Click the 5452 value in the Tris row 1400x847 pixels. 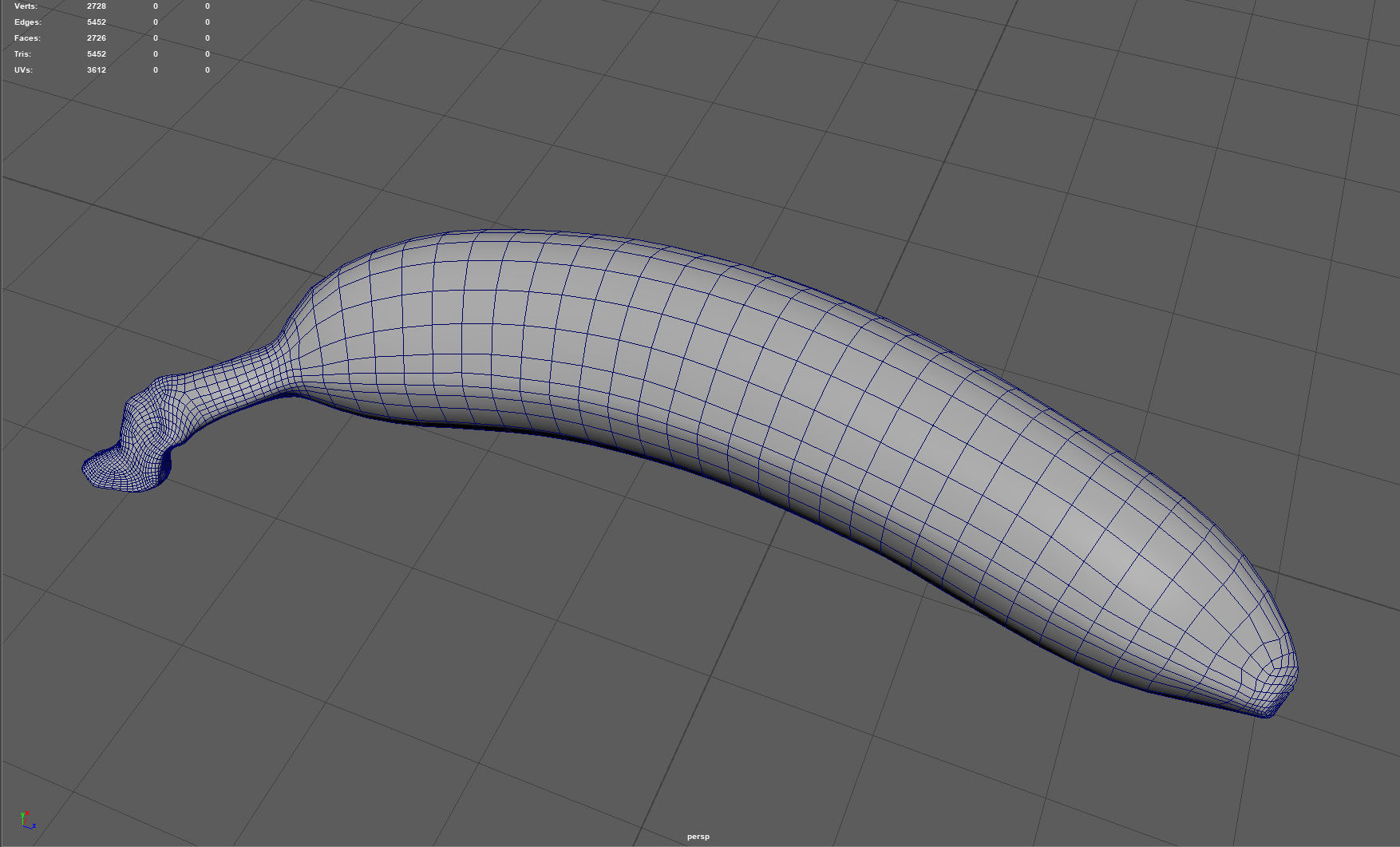[x=97, y=54]
